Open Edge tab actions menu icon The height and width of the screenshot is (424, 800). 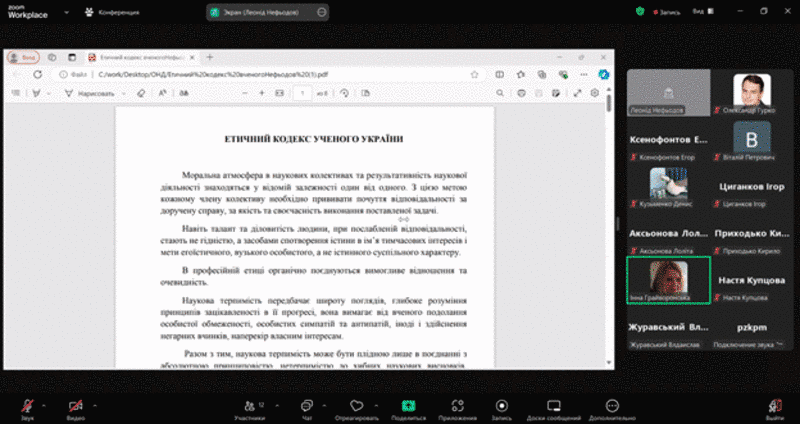pyautogui.click(x=72, y=58)
